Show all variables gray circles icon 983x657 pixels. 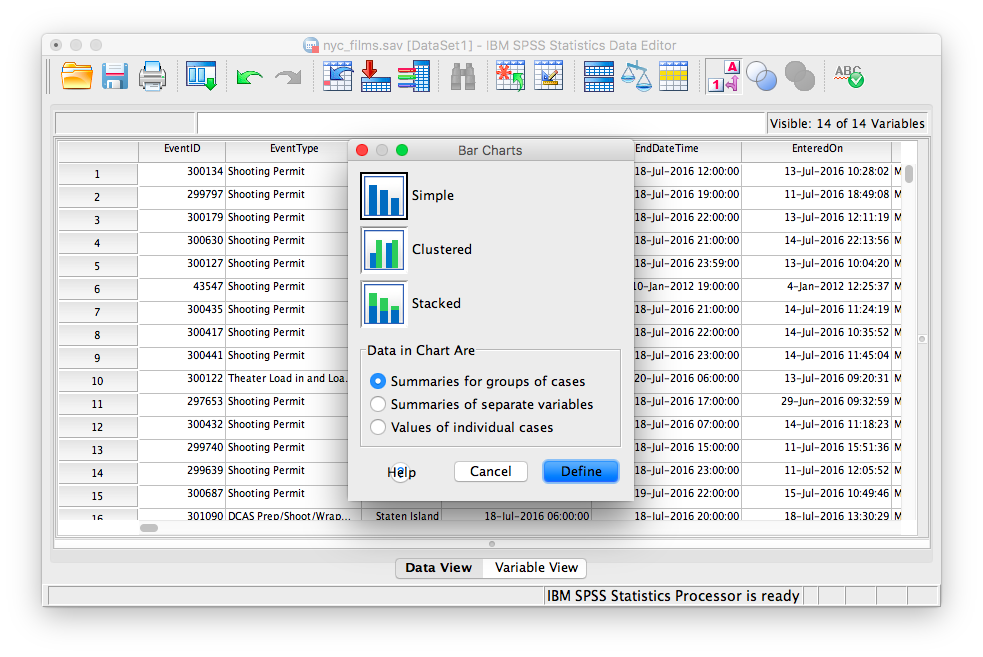click(800, 76)
